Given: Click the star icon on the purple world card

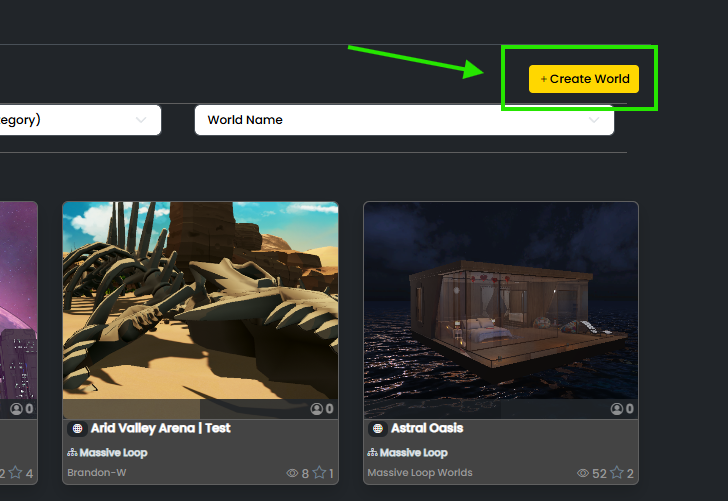Looking at the screenshot, I should [15, 473].
